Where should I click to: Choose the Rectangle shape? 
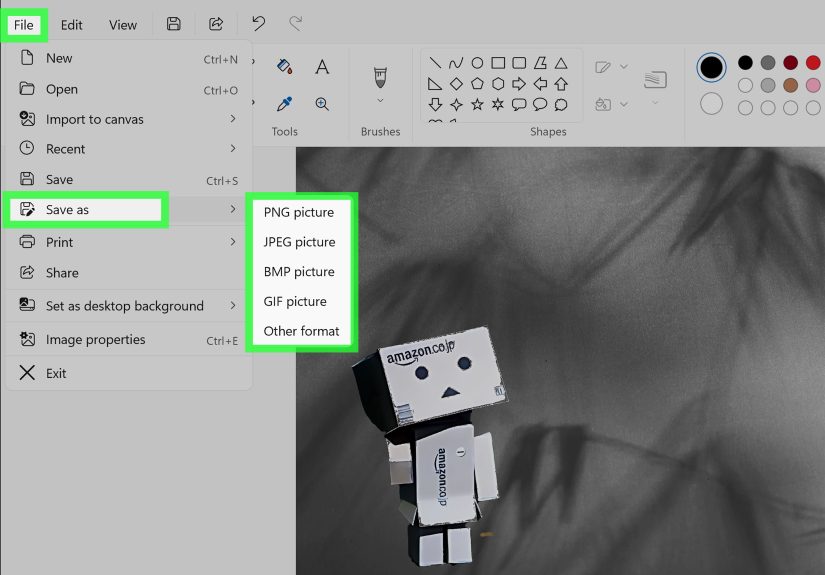tap(498, 63)
